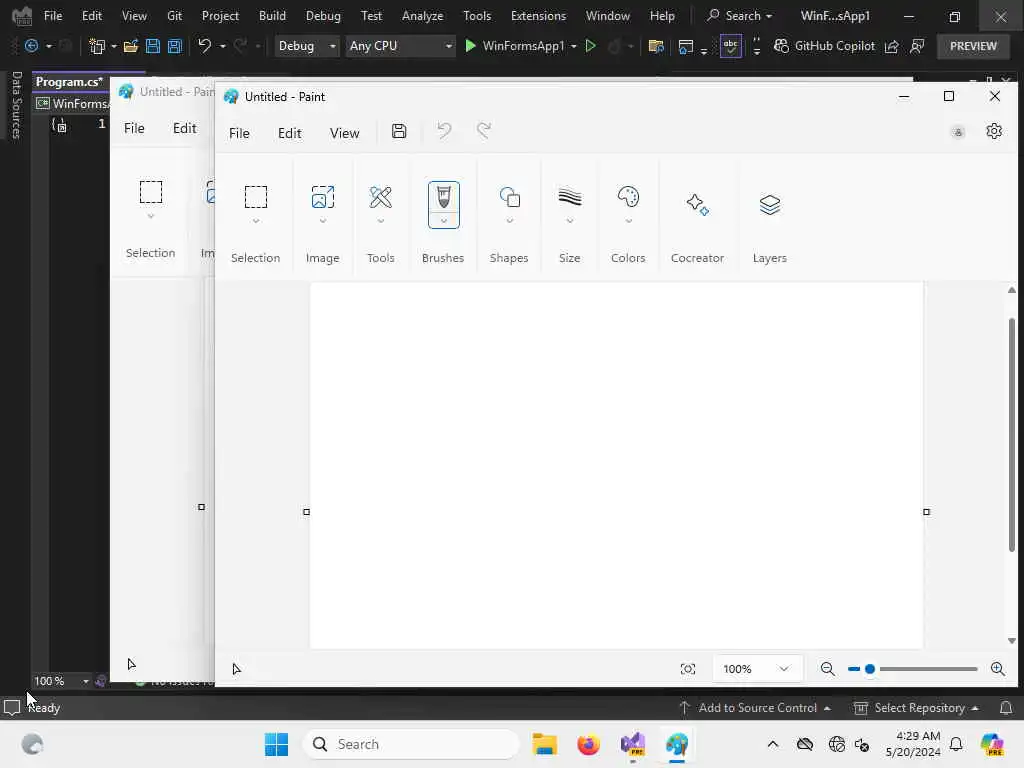
Task: Open the Edit menu in front Paint window
Action: [289, 133]
